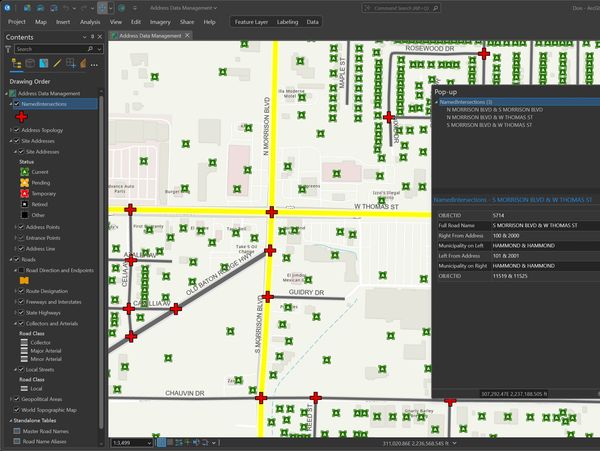Select List By Drawing Order icon
Viewport: 600px width, 451px height.
(x=16, y=64)
